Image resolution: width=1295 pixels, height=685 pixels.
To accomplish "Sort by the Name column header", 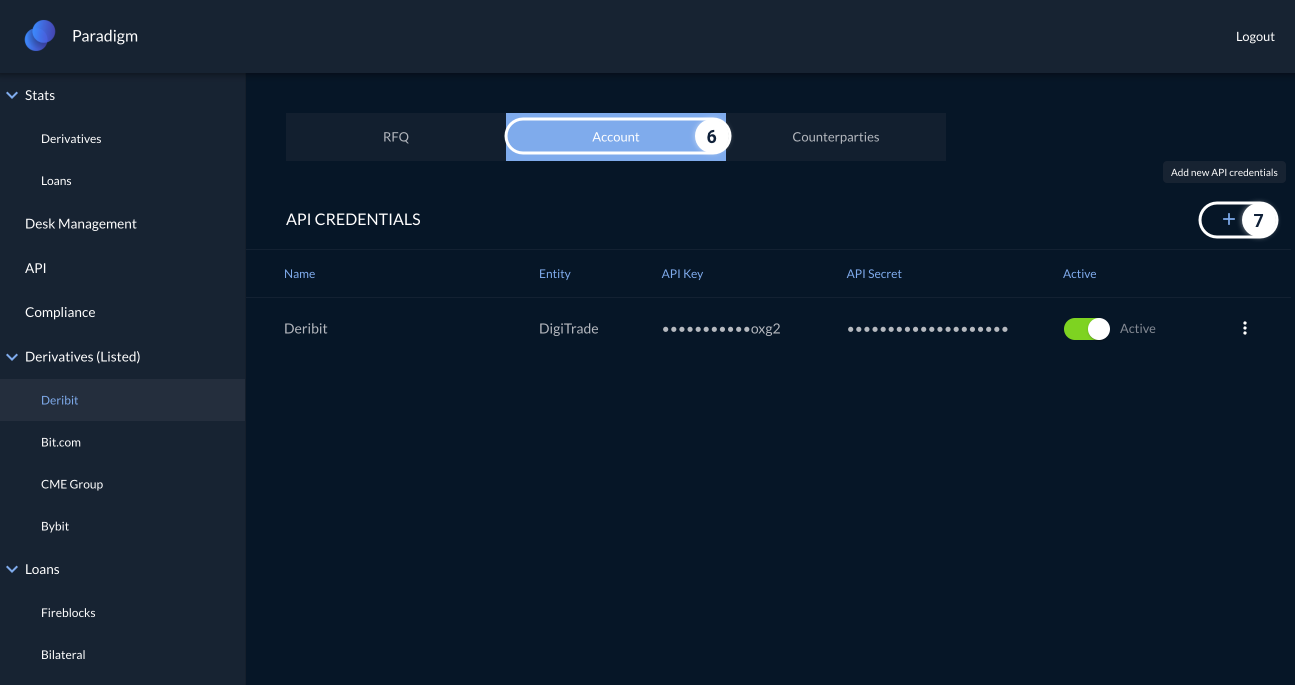I will click(x=299, y=274).
